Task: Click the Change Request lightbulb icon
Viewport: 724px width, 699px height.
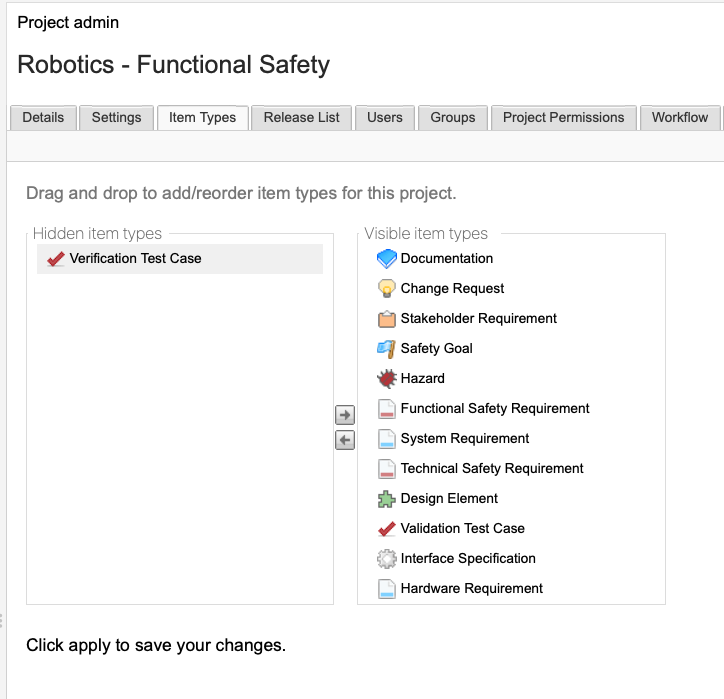Action: 386,289
